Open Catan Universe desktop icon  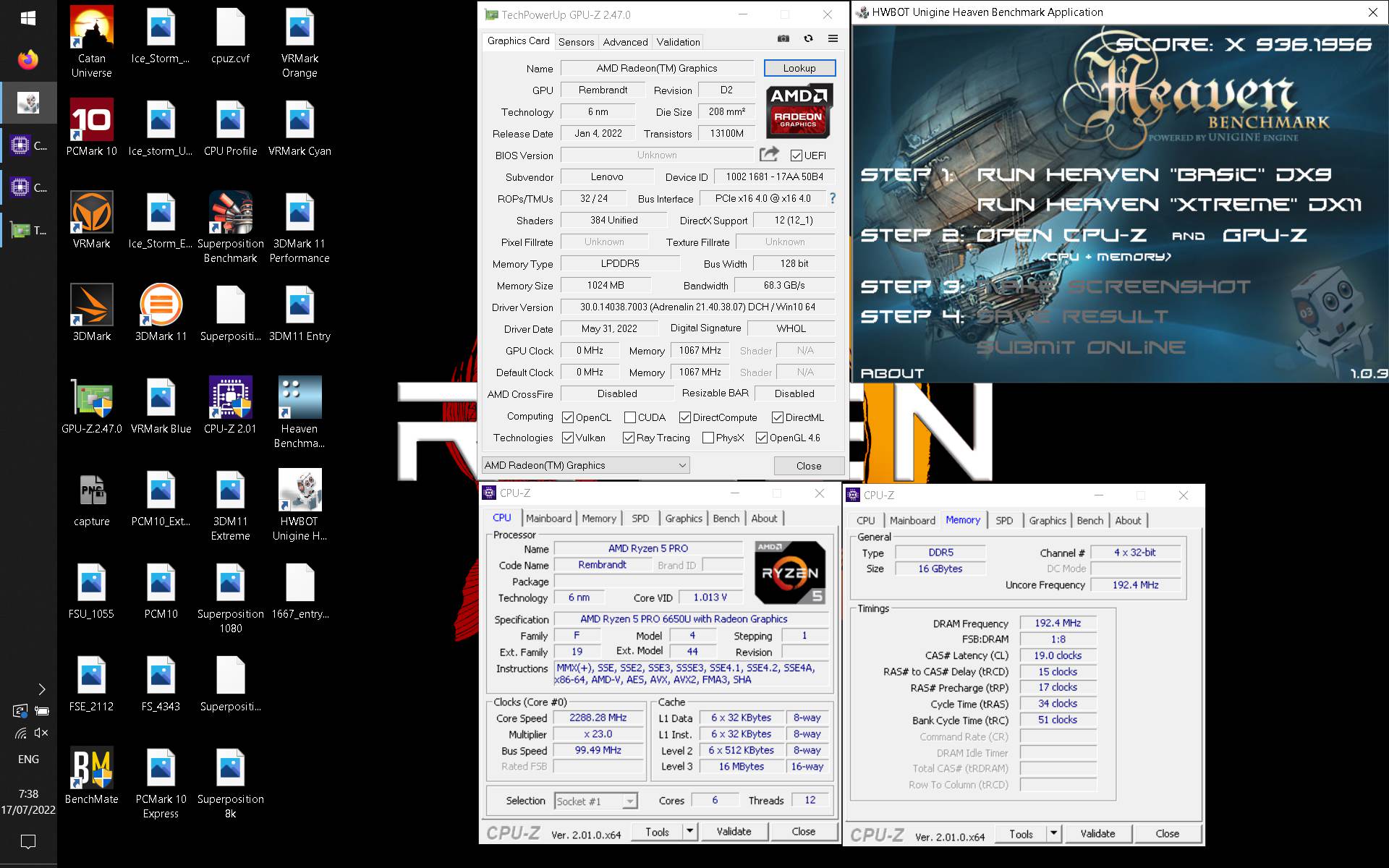pos(92,41)
